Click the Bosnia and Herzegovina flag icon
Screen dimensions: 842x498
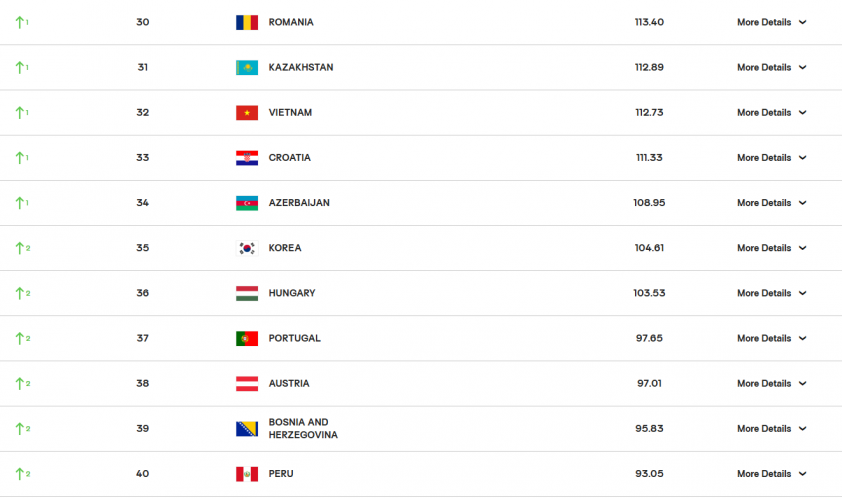pyautogui.click(x=246, y=428)
